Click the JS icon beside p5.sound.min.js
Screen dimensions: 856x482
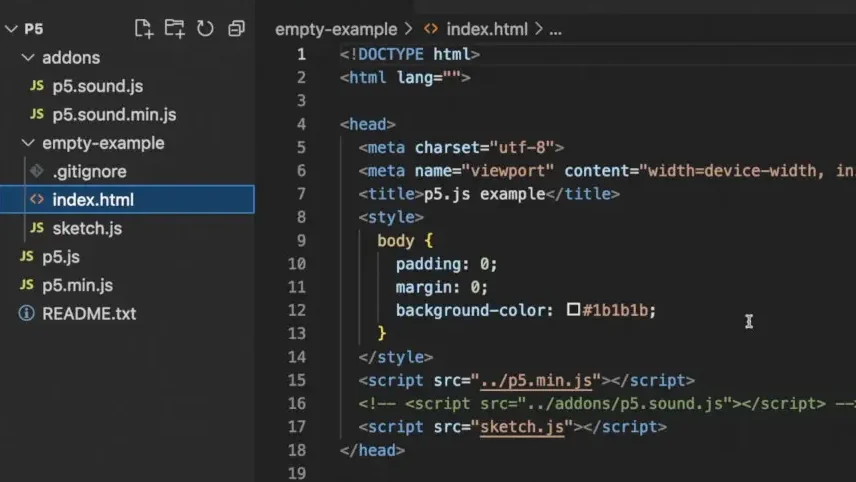pos(37,114)
